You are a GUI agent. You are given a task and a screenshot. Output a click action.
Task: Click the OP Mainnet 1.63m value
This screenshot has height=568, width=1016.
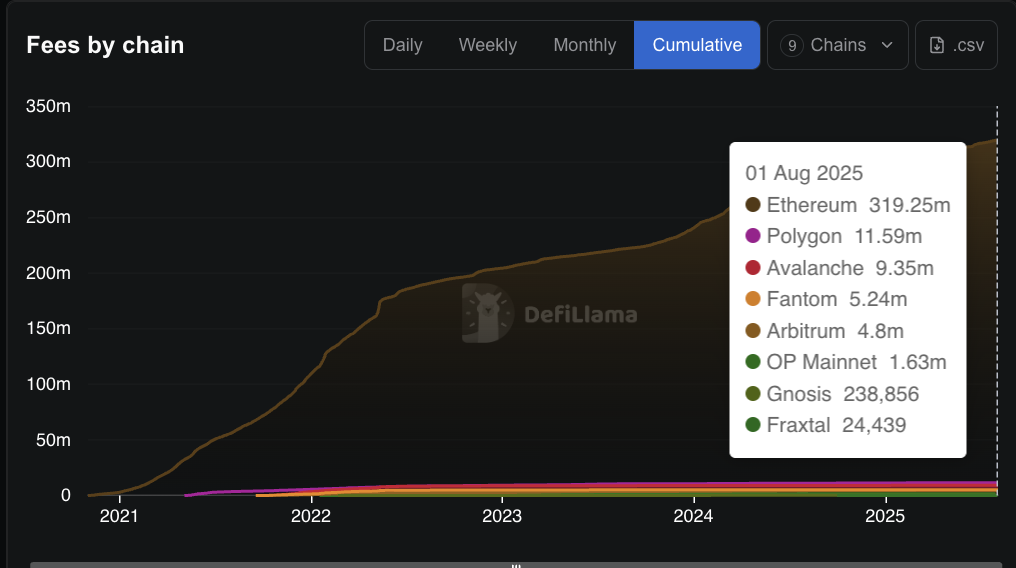(x=918, y=362)
